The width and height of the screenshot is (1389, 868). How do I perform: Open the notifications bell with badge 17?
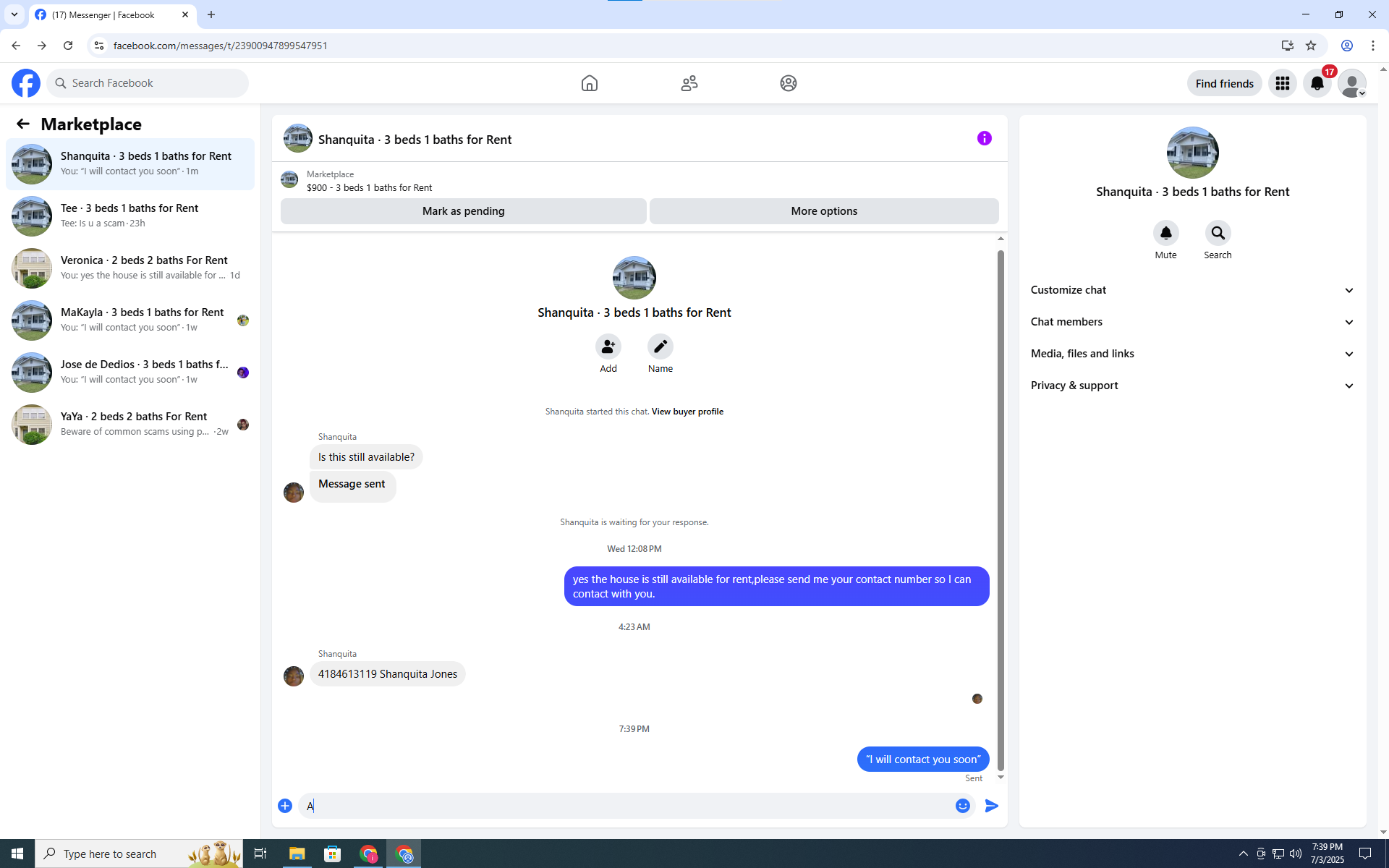[1317, 83]
